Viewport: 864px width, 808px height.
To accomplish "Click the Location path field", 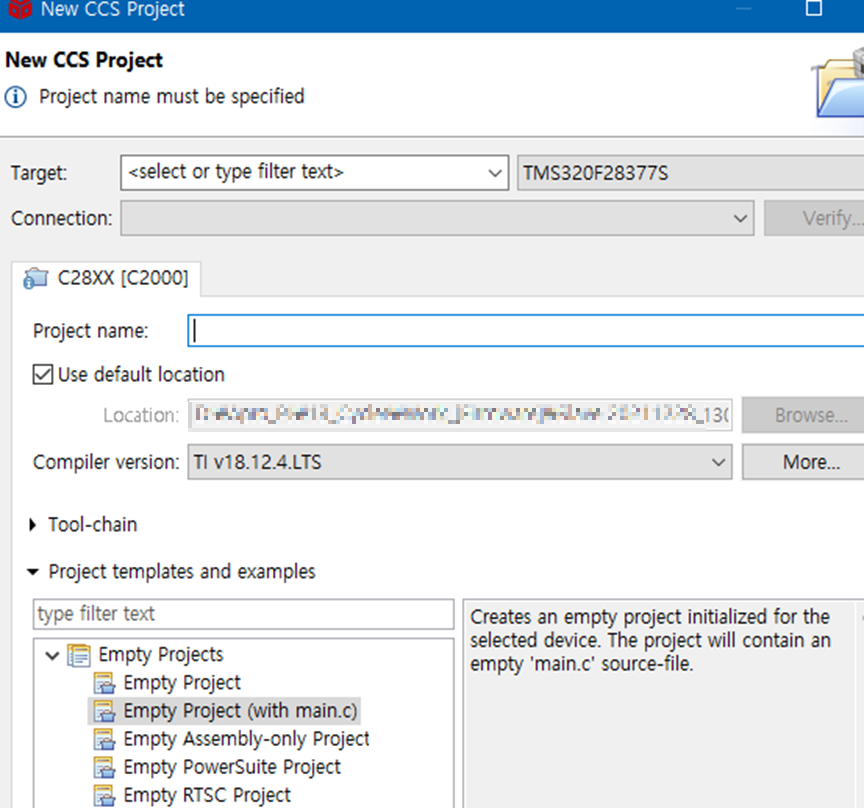I will [460, 415].
